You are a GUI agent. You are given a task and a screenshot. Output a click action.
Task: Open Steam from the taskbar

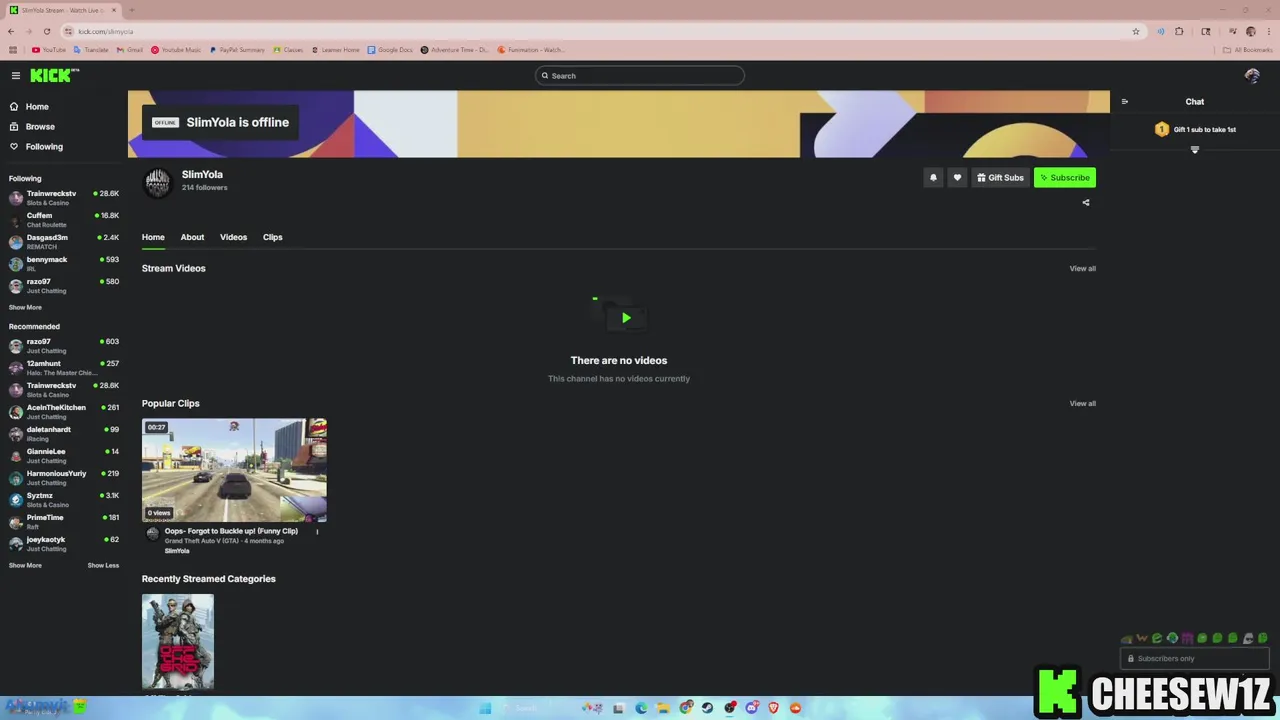(x=707, y=708)
